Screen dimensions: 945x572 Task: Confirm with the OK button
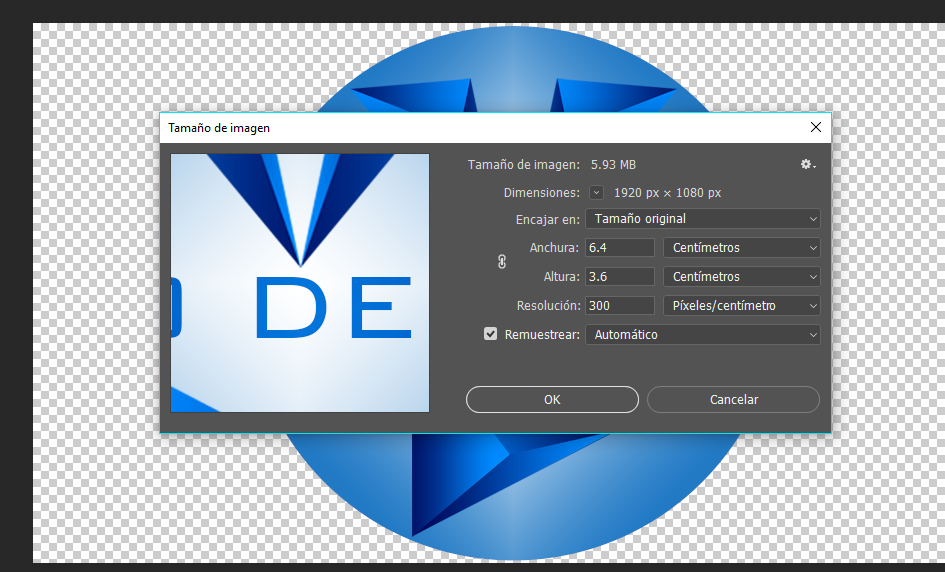pyautogui.click(x=552, y=400)
